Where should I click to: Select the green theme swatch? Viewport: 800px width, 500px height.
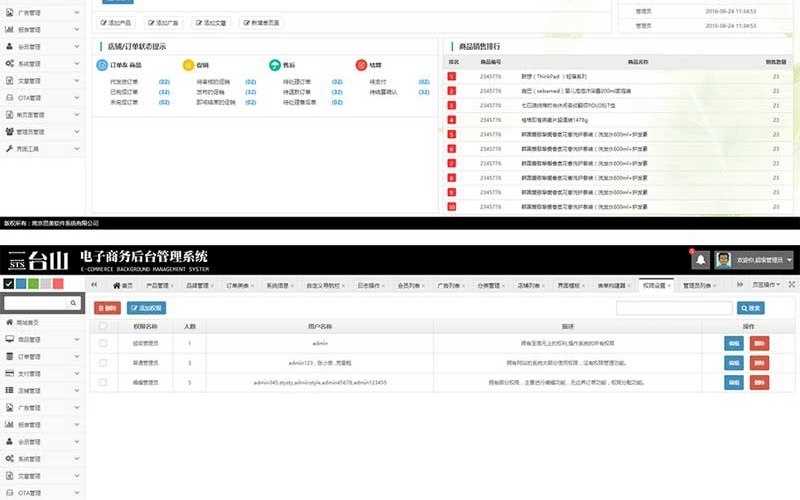point(33,284)
